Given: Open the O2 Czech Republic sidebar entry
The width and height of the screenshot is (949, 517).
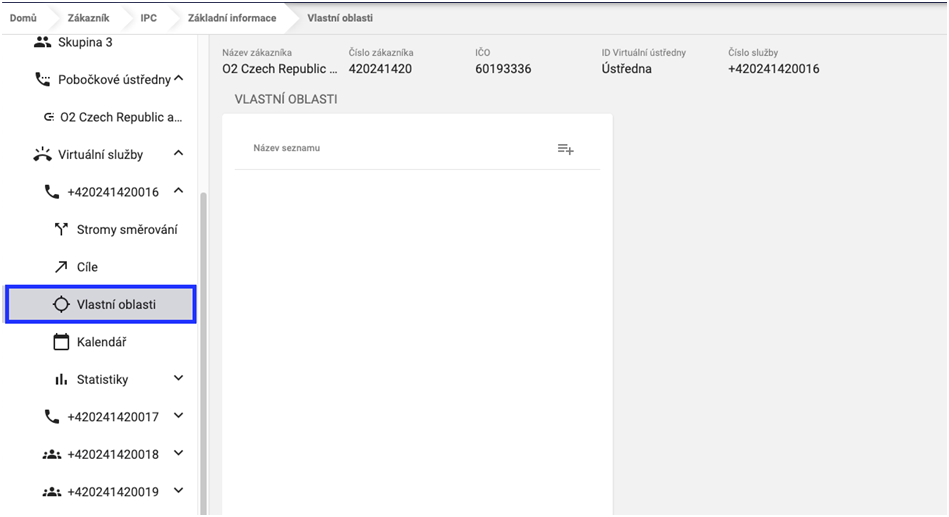Looking at the screenshot, I should pos(120,117).
